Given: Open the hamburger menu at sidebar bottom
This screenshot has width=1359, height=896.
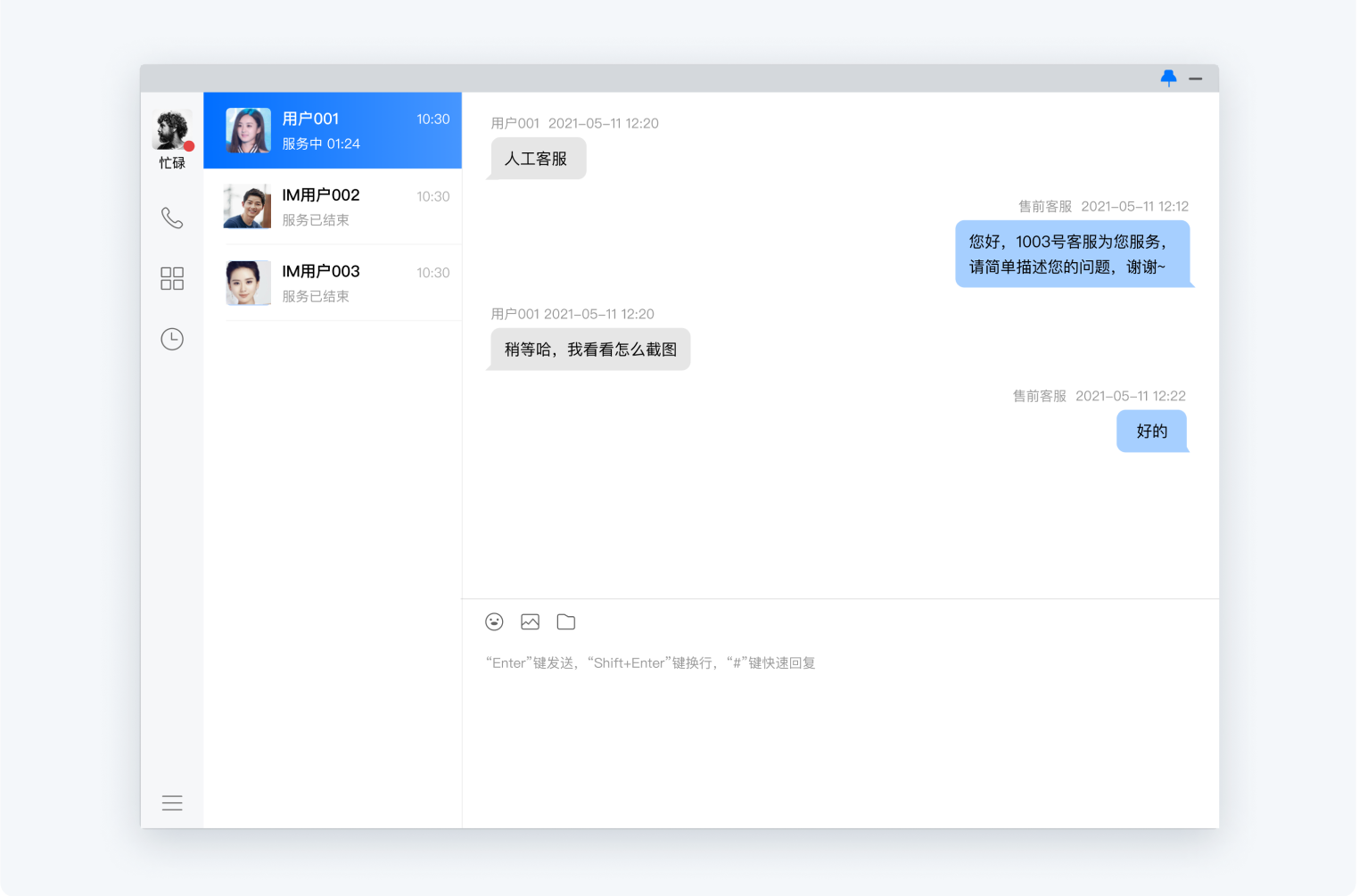Looking at the screenshot, I should [x=172, y=802].
